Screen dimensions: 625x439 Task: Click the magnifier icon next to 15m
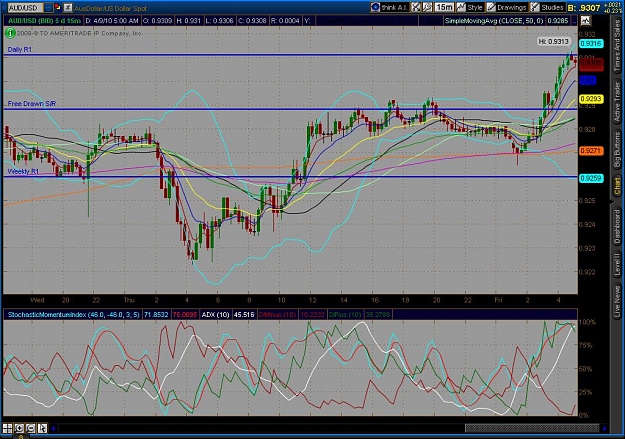(428, 7)
